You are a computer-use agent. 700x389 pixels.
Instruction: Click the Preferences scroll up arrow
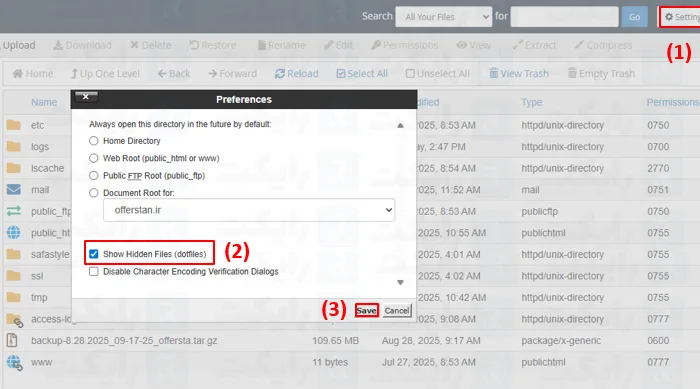tap(400, 125)
